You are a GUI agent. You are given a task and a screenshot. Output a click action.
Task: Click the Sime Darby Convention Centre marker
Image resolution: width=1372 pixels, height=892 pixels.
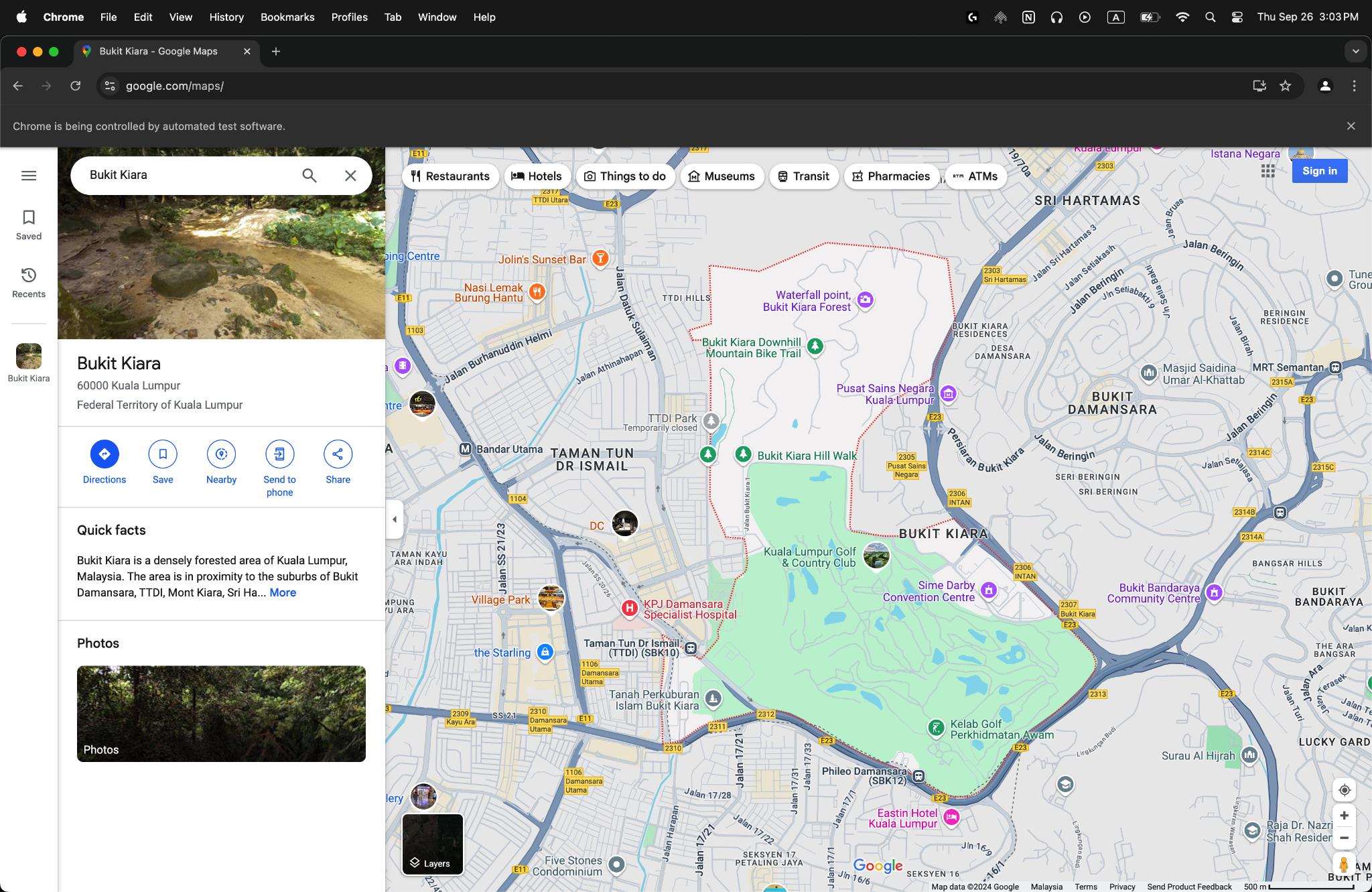(989, 590)
